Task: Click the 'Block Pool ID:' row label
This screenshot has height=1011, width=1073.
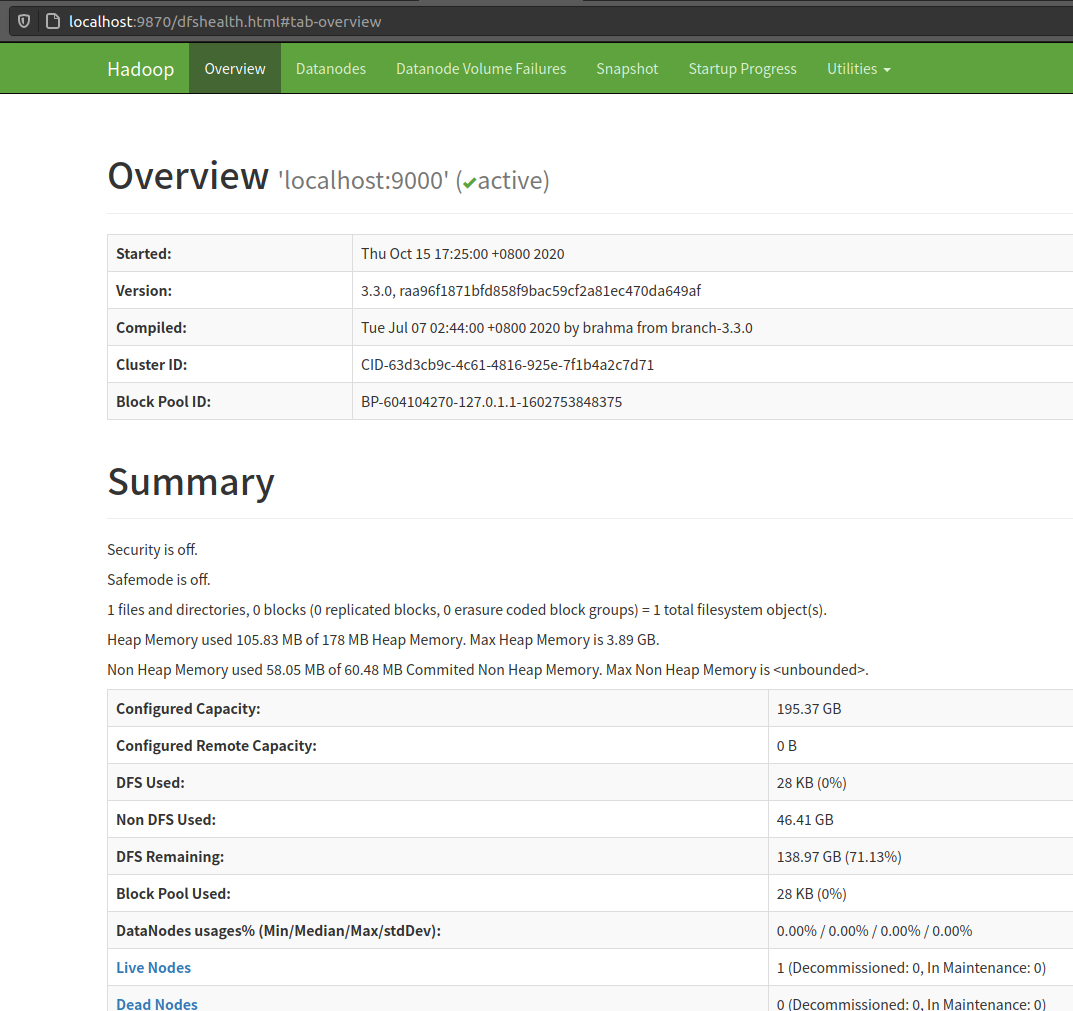Action: 164,402
